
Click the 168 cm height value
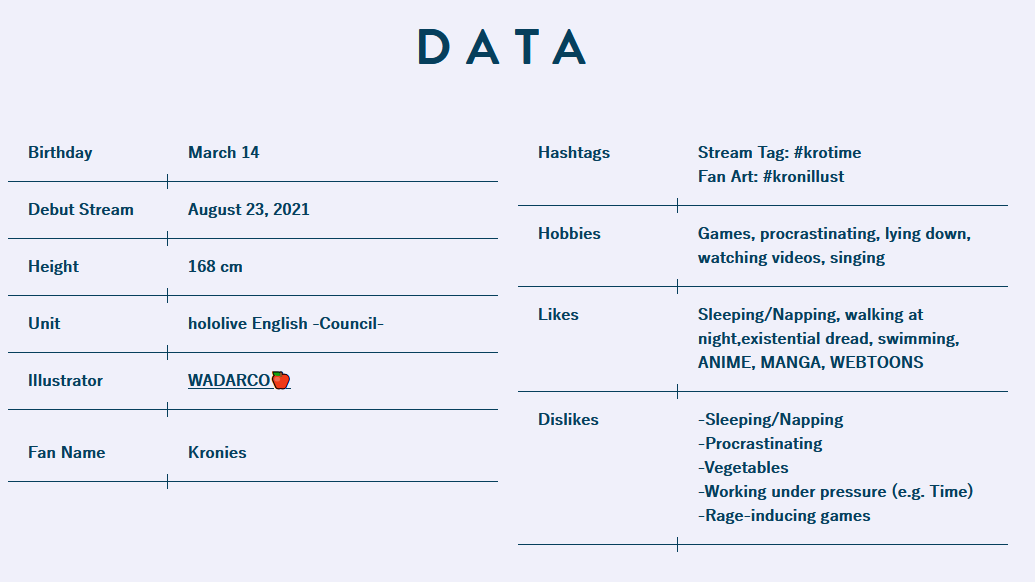pyautogui.click(x=215, y=267)
